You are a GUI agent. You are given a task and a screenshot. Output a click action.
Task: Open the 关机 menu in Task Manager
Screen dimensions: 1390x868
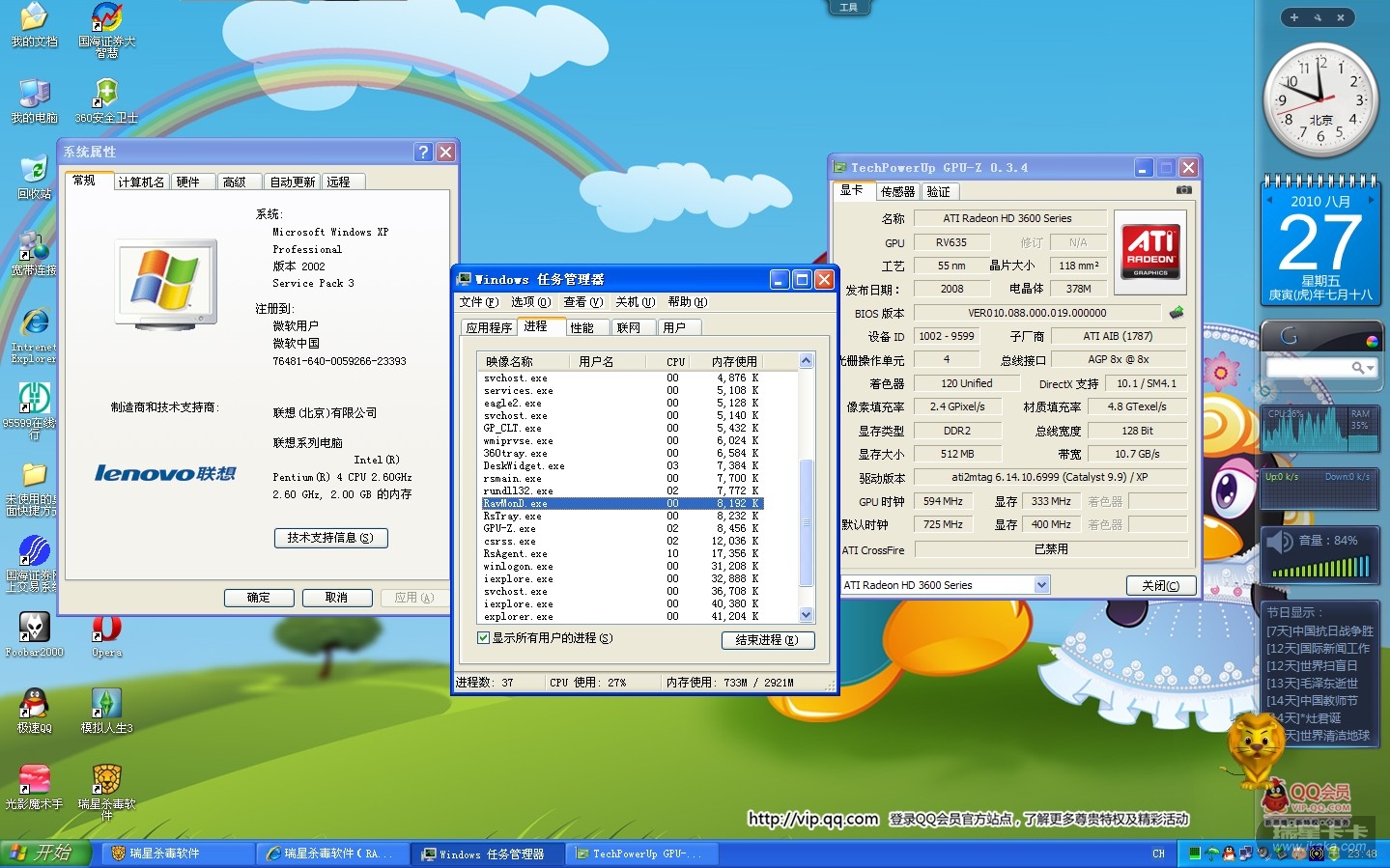[x=635, y=302]
